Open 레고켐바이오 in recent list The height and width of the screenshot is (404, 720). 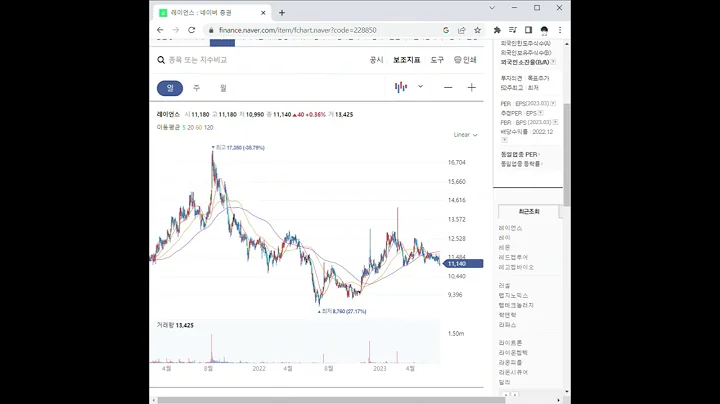tap(516, 267)
